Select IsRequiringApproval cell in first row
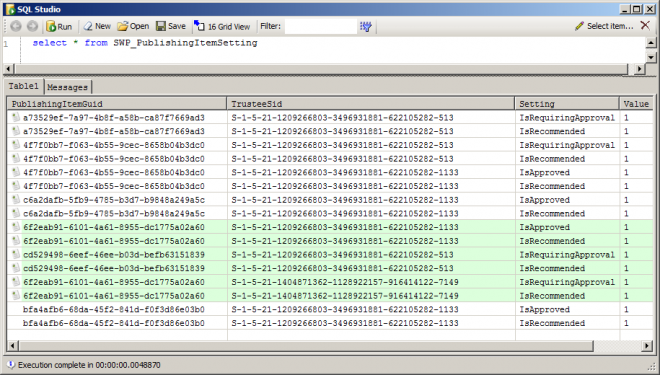660x375 pixels. click(567, 117)
